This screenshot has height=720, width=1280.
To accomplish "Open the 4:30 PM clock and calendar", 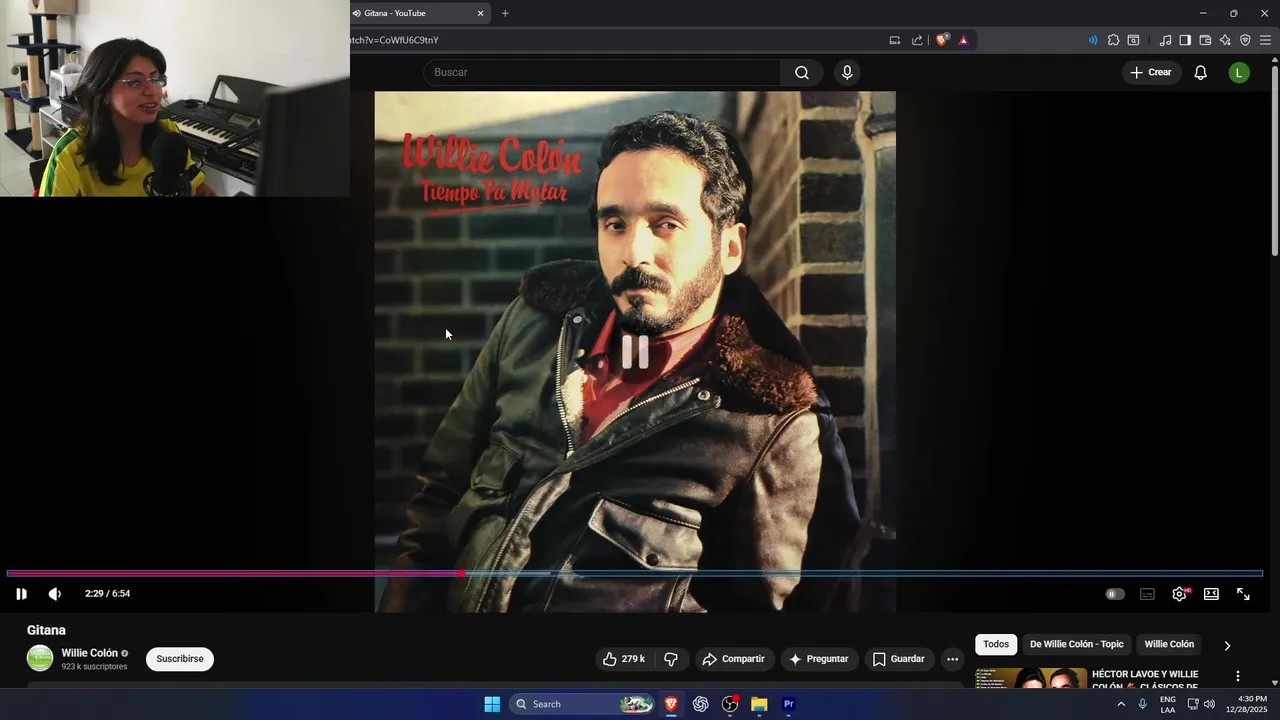I will (1246, 704).
